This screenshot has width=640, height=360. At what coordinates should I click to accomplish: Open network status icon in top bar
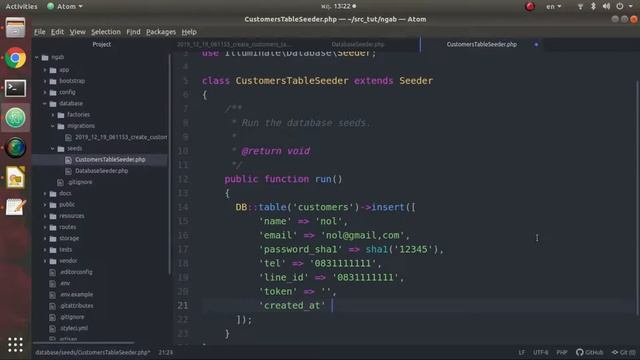pyautogui.click(x=580, y=7)
